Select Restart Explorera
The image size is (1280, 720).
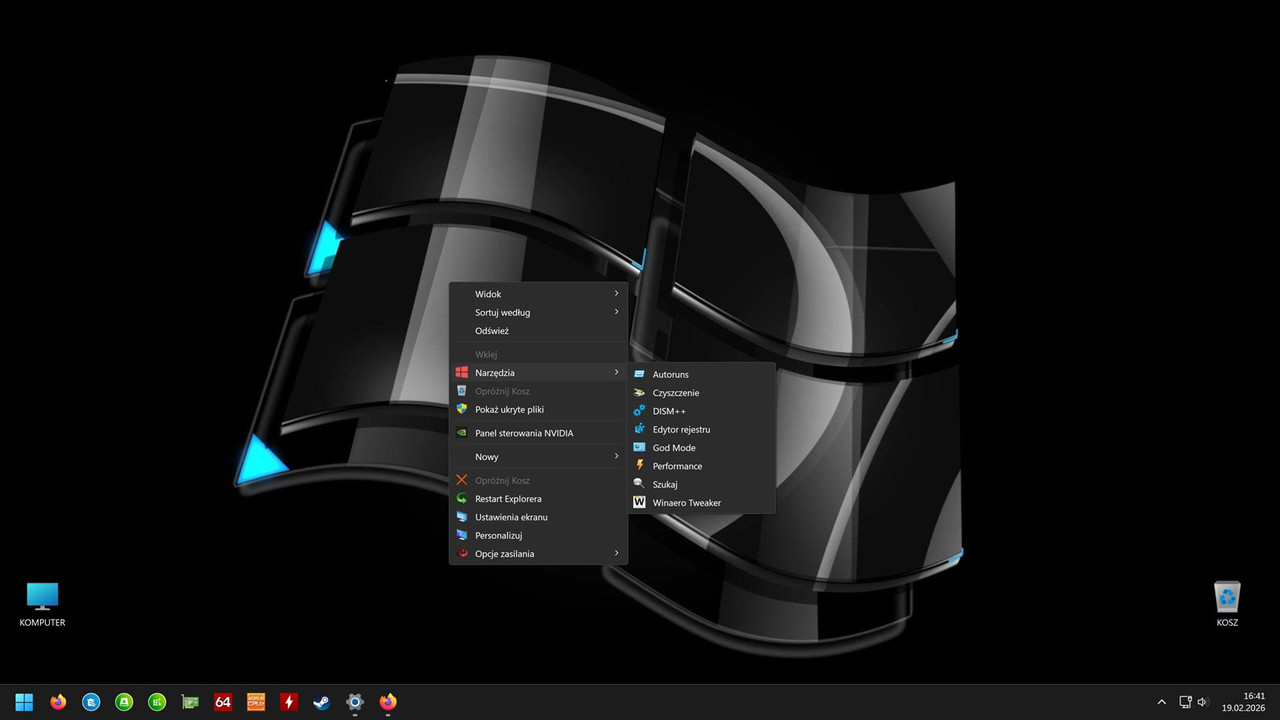tap(538, 499)
